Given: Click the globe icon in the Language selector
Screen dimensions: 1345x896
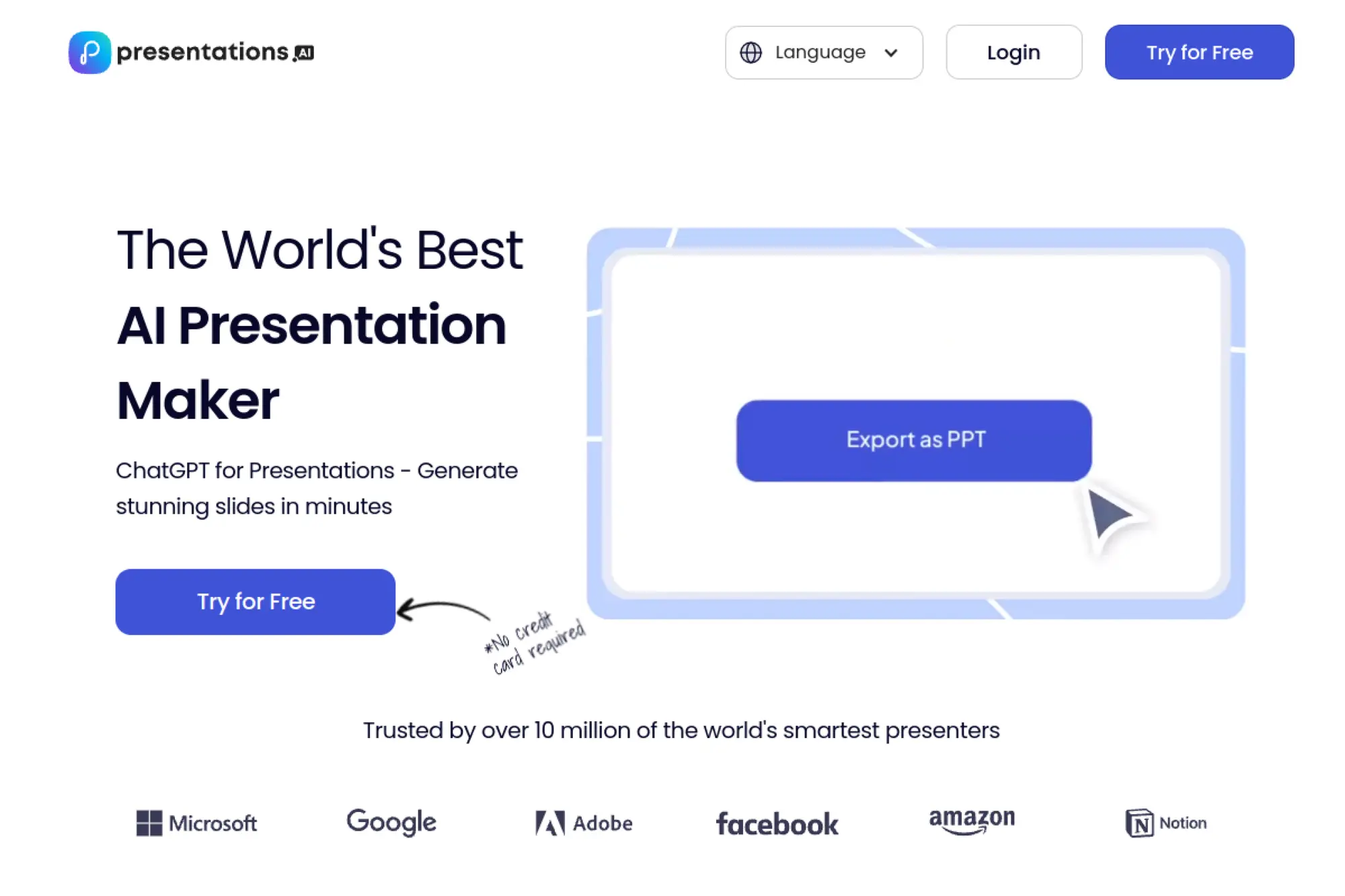Looking at the screenshot, I should click(752, 52).
